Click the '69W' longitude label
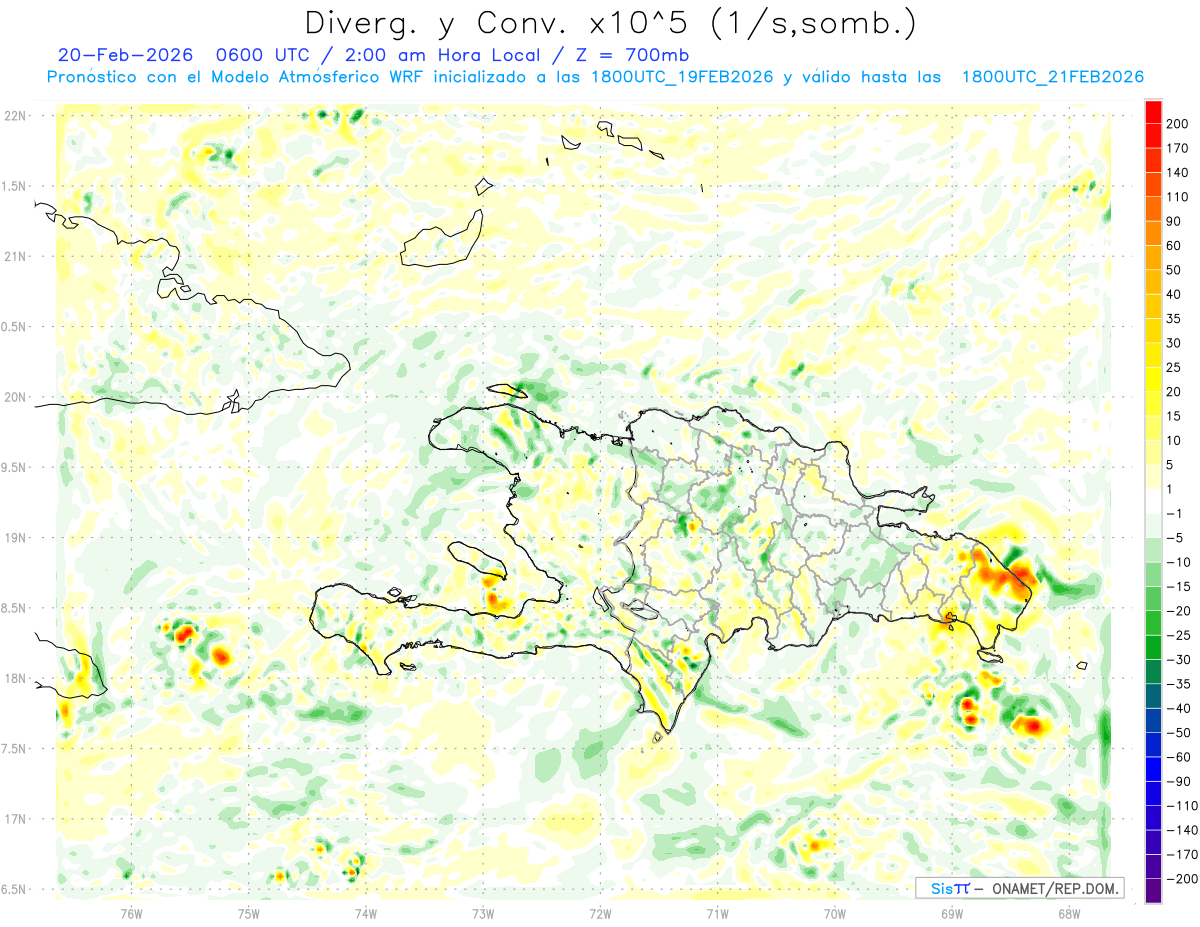1200x927 pixels. click(x=951, y=913)
